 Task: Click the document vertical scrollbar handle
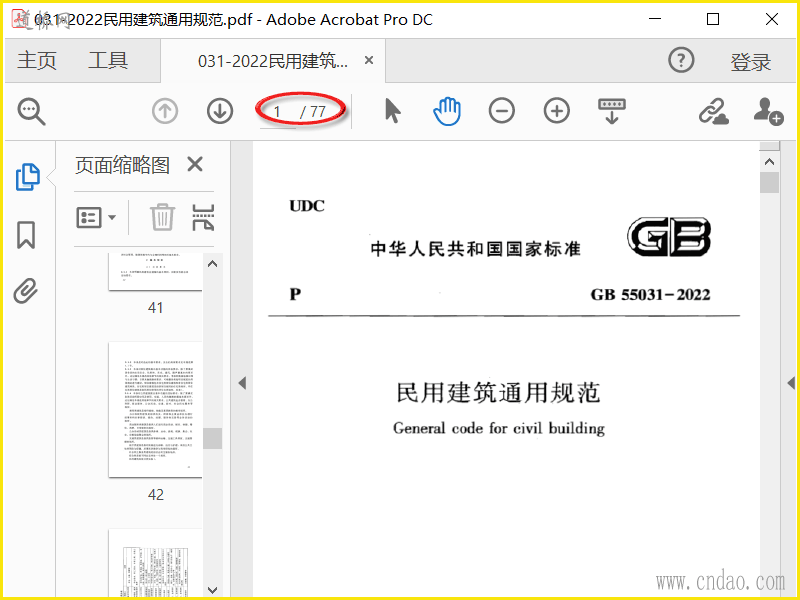point(769,182)
